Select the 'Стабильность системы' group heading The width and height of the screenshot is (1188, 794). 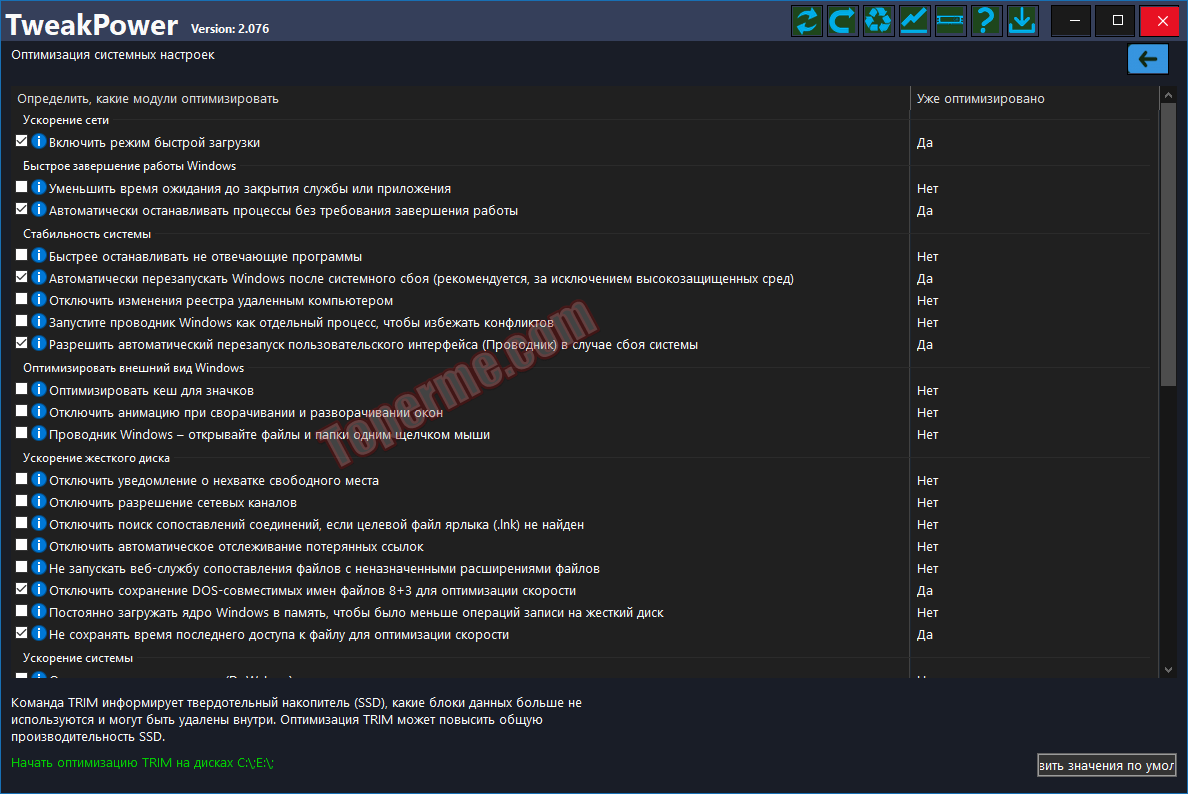[x=87, y=234]
